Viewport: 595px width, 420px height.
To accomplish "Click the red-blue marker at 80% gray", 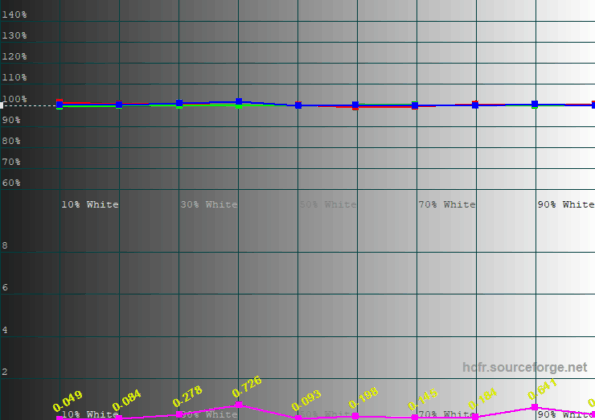I will (475, 105).
